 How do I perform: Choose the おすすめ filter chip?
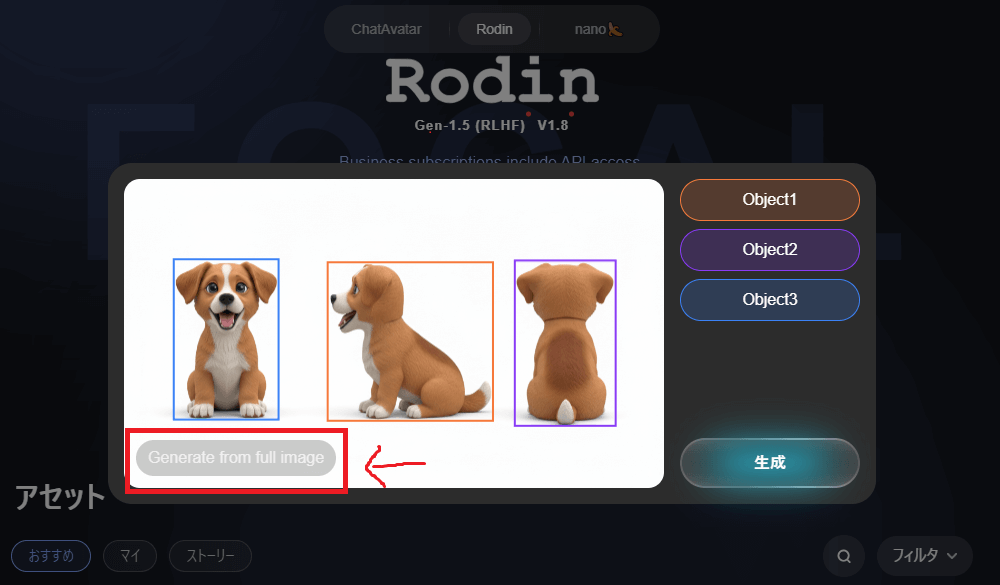pyautogui.click(x=51, y=556)
